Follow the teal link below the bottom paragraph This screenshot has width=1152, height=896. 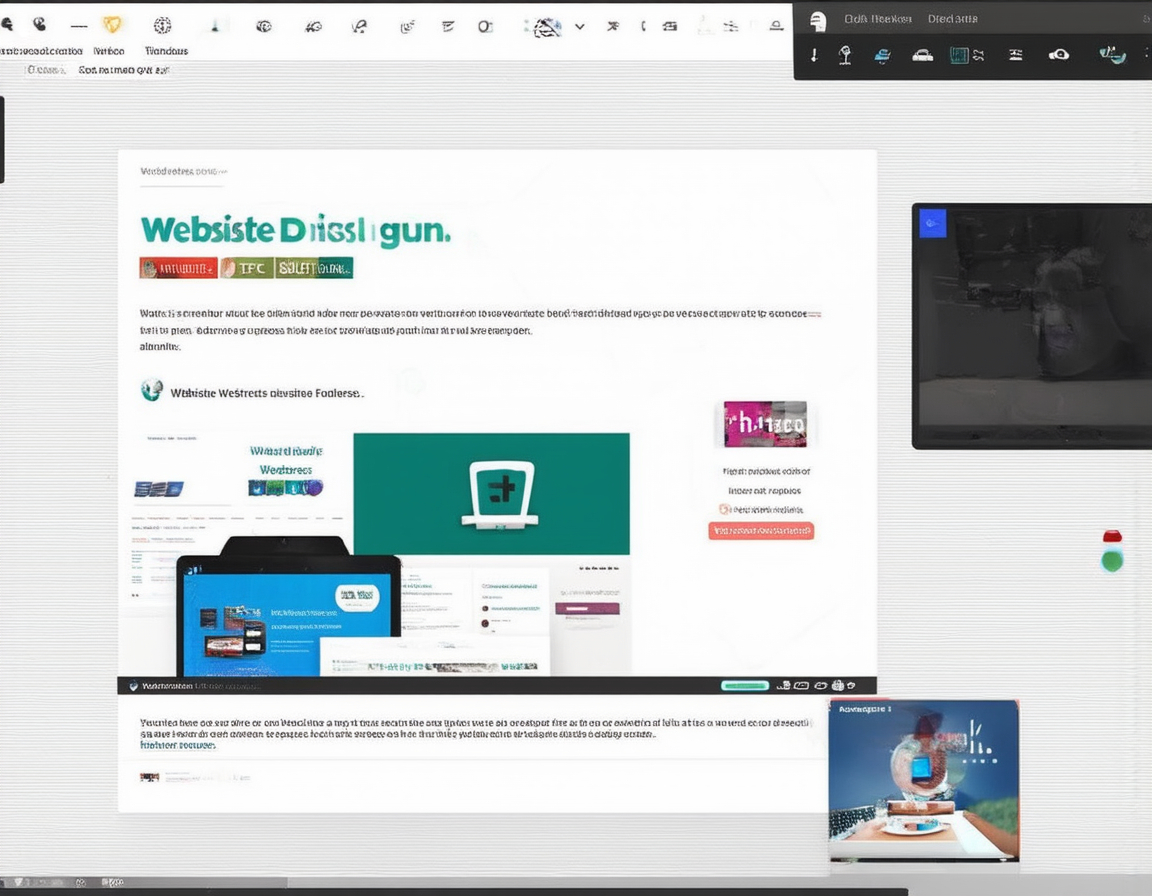(x=178, y=745)
